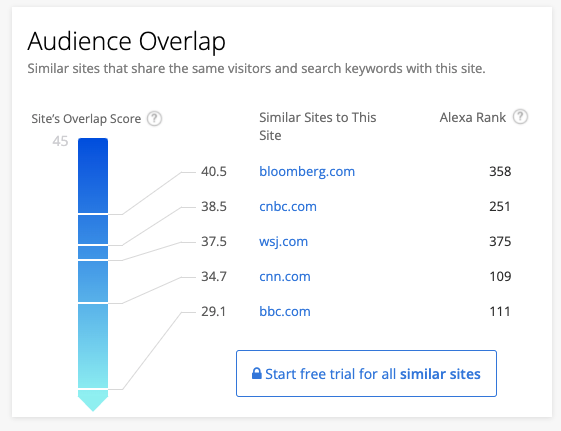Click the Site's Overlap Score label
The width and height of the screenshot is (561, 431).
pyautogui.click(x=86, y=119)
